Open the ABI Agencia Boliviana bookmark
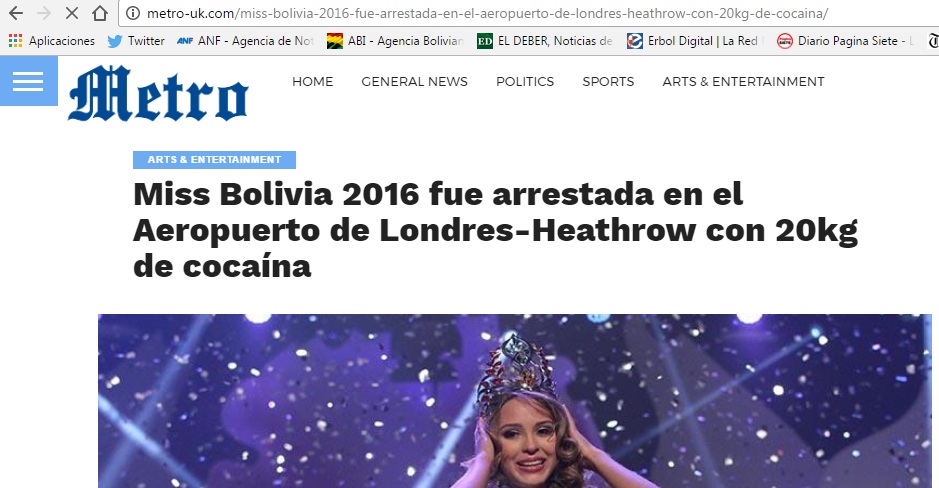This screenshot has width=939, height=488. (x=395, y=41)
